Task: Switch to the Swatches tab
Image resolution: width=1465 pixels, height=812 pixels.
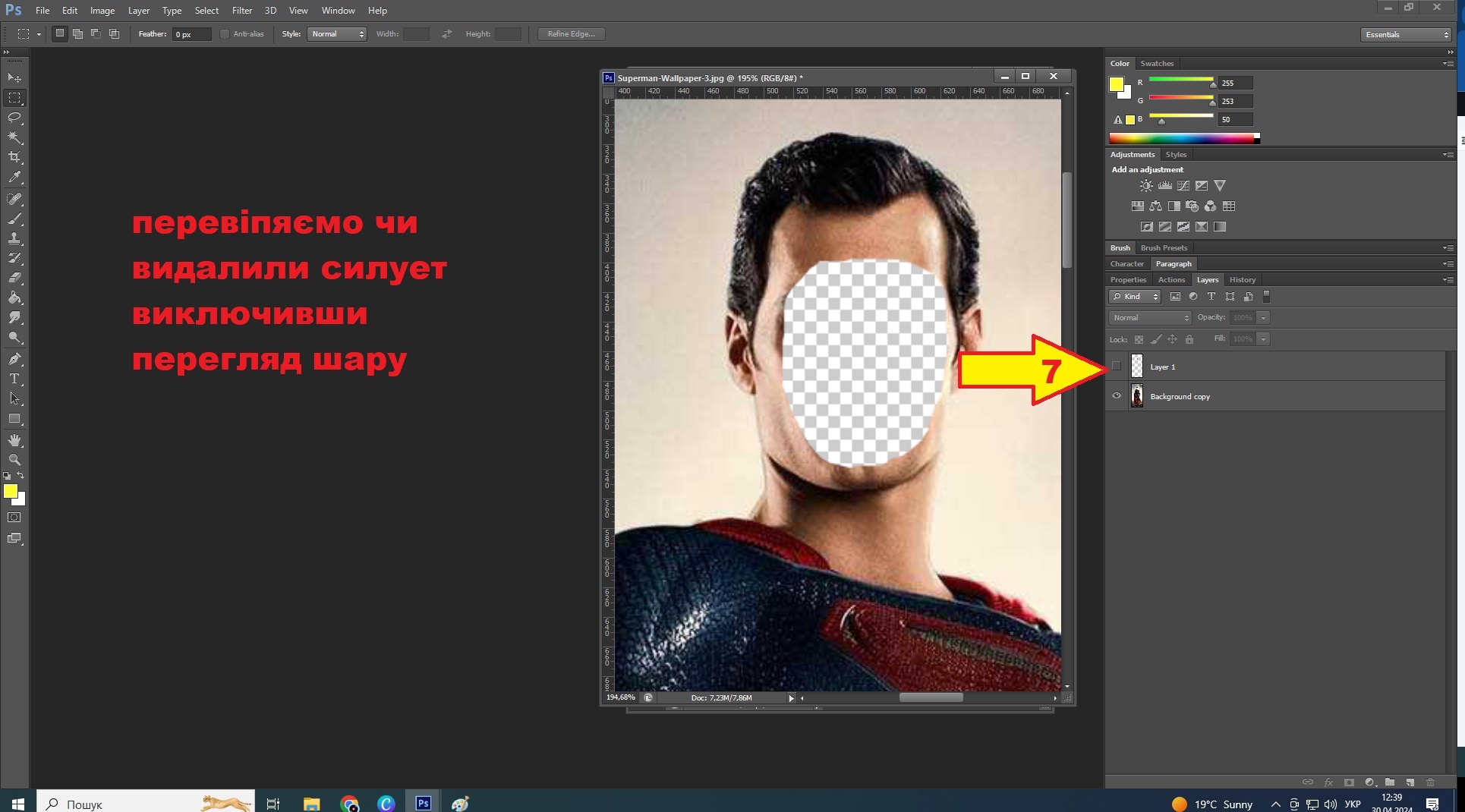Action: coord(1157,64)
